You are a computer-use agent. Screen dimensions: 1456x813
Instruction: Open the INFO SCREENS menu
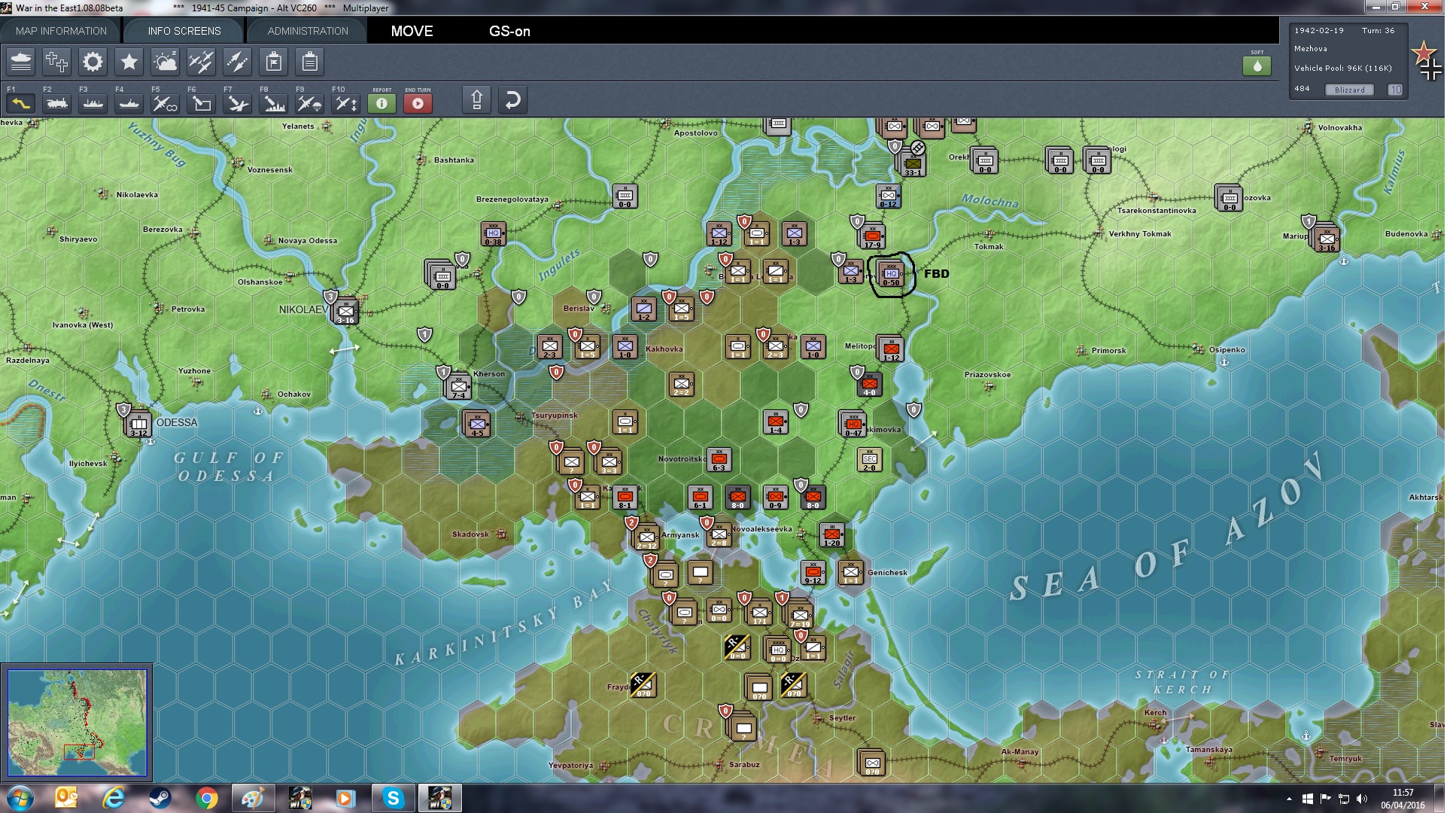point(184,31)
